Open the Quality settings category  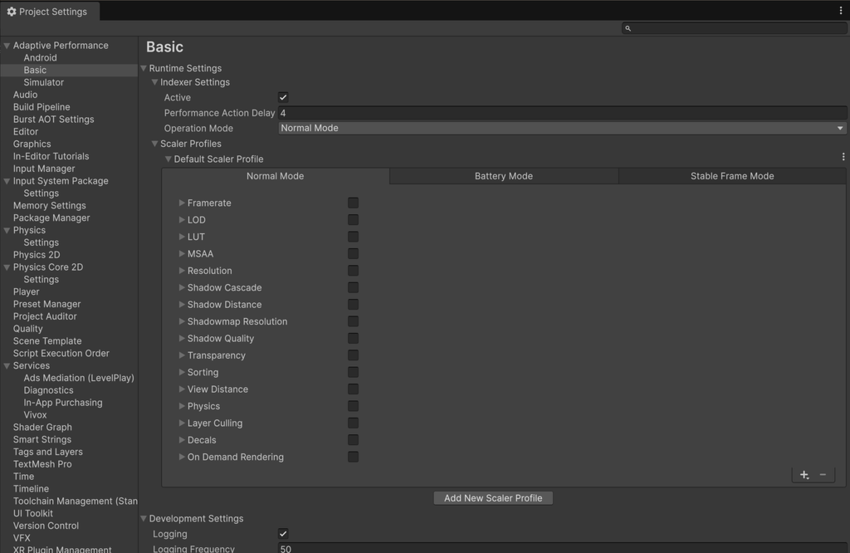point(28,329)
